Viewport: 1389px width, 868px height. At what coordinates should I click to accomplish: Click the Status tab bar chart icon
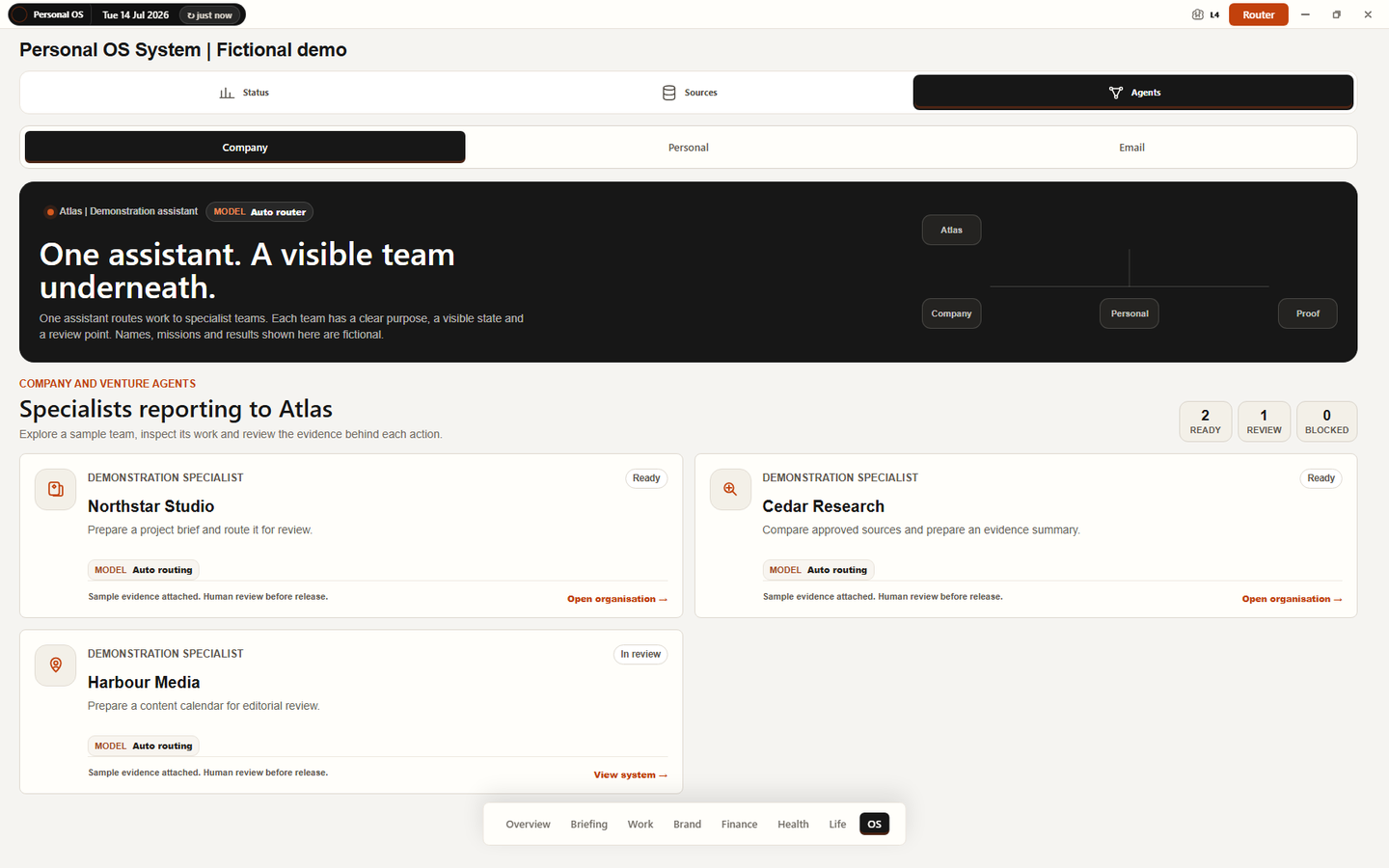(227, 93)
